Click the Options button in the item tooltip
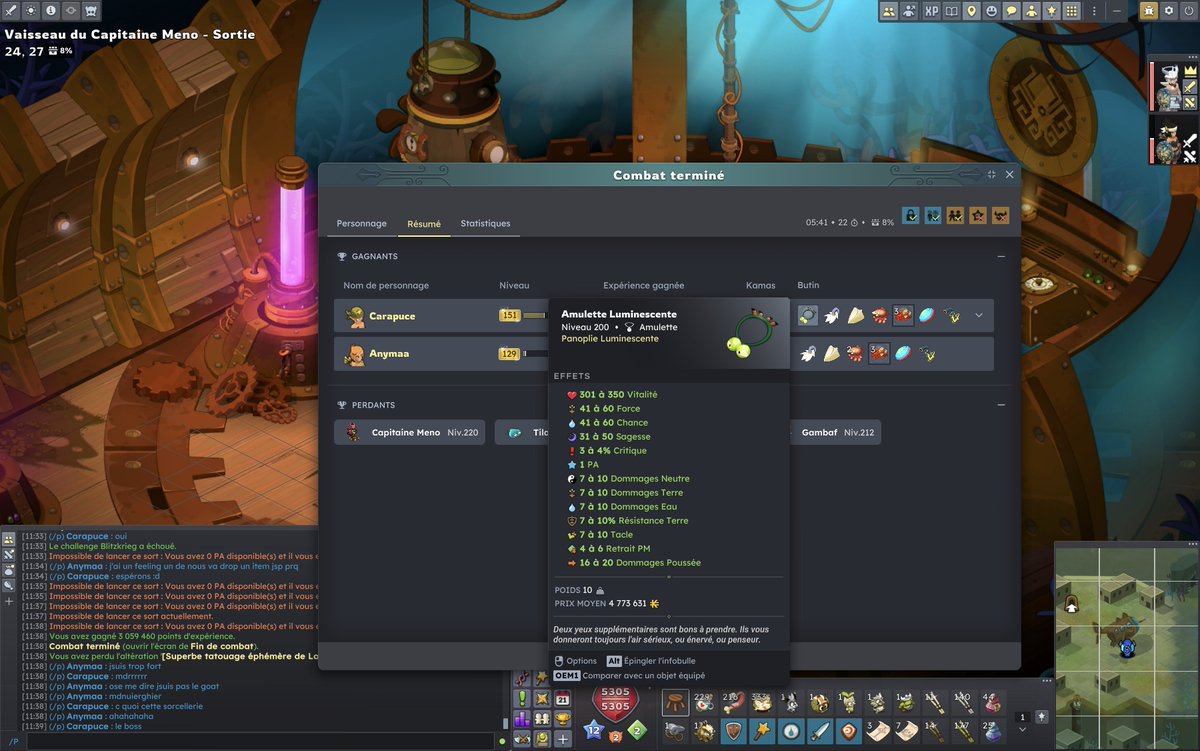1200x751 pixels. [x=581, y=660]
